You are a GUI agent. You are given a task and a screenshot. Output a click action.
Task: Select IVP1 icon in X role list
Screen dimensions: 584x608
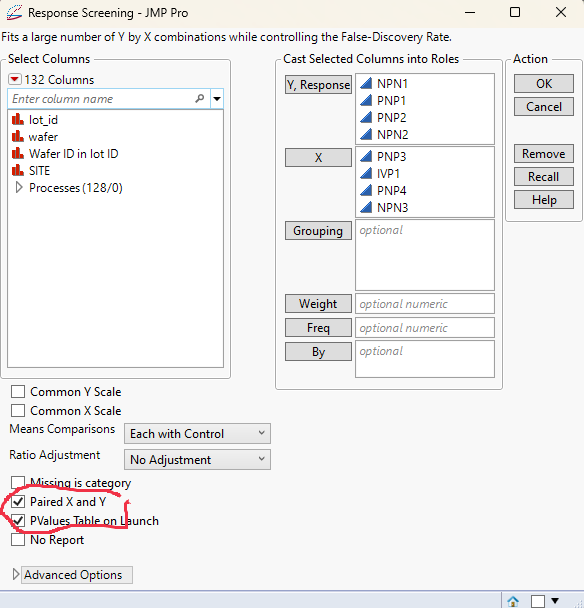pyautogui.click(x=366, y=173)
